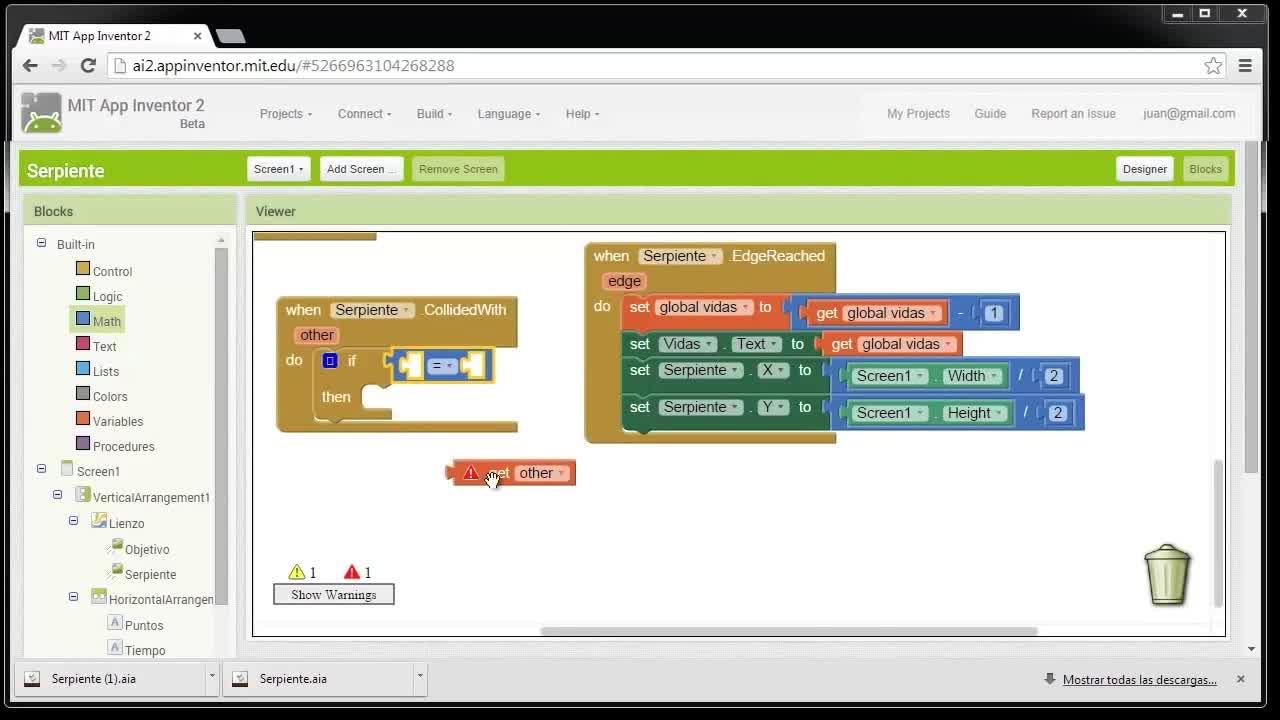Reload the page with refresh icon
Viewport: 1280px width, 720px height.
tap(88, 65)
